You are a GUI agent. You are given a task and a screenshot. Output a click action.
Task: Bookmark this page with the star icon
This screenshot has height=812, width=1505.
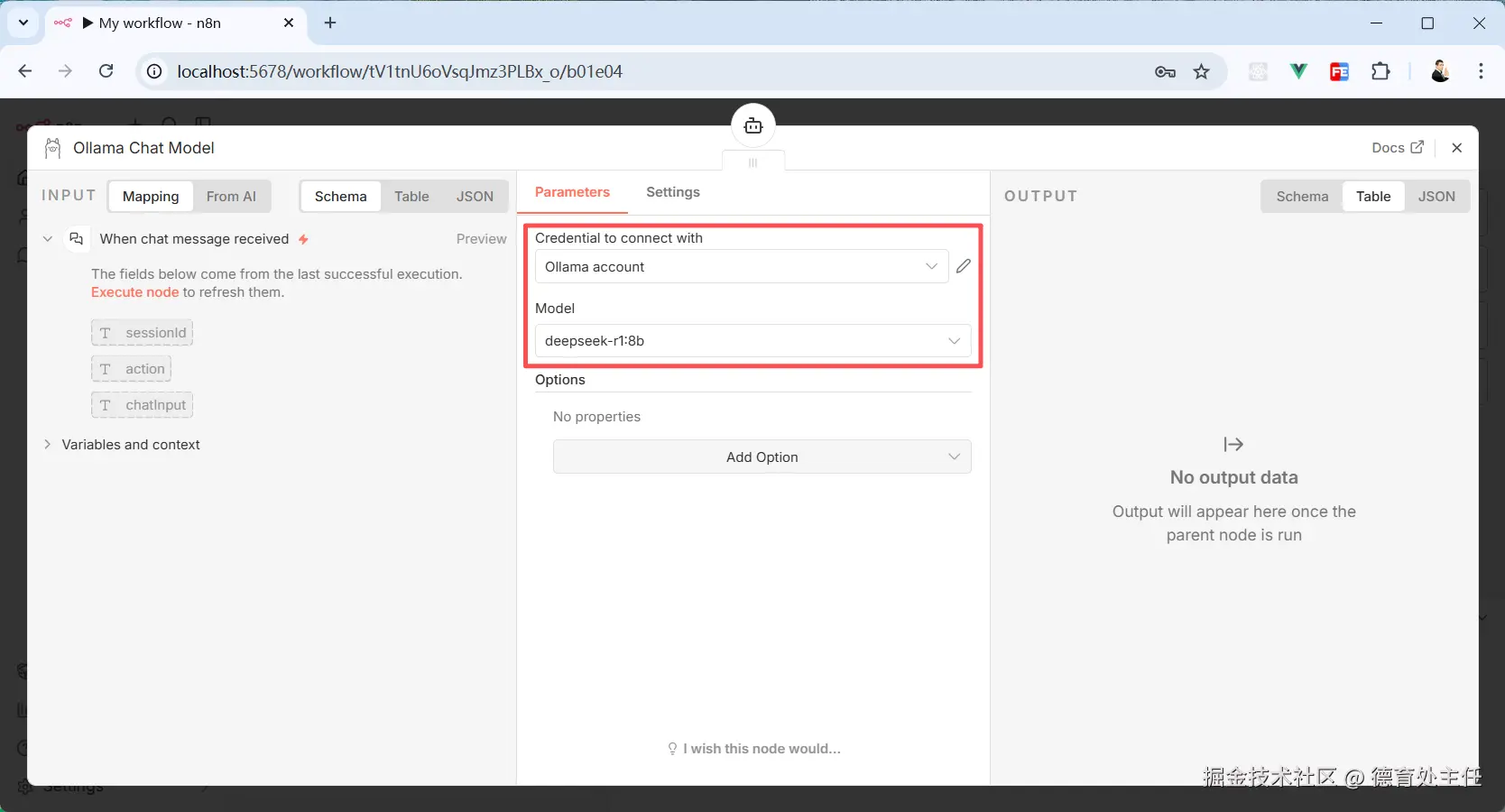1202,72
